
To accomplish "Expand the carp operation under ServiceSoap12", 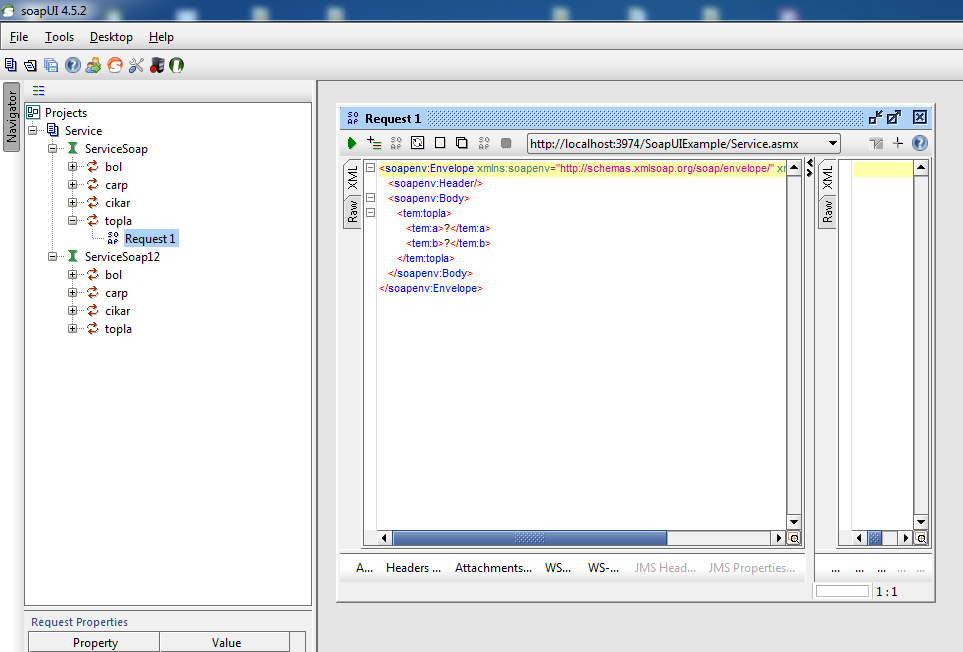I will point(73,293).
